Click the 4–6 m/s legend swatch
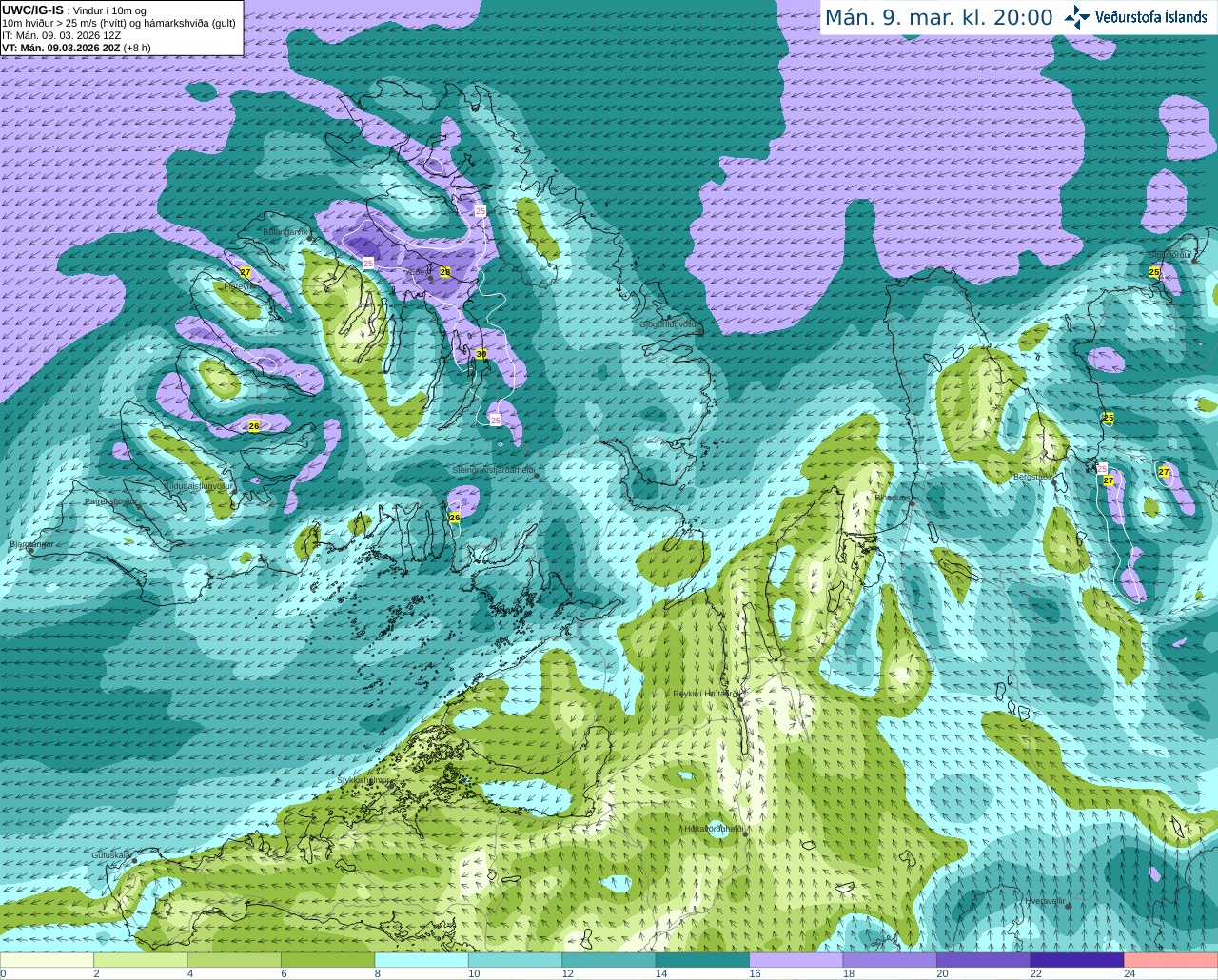This screenshot has height=980, width=1218. coord(234,960)
